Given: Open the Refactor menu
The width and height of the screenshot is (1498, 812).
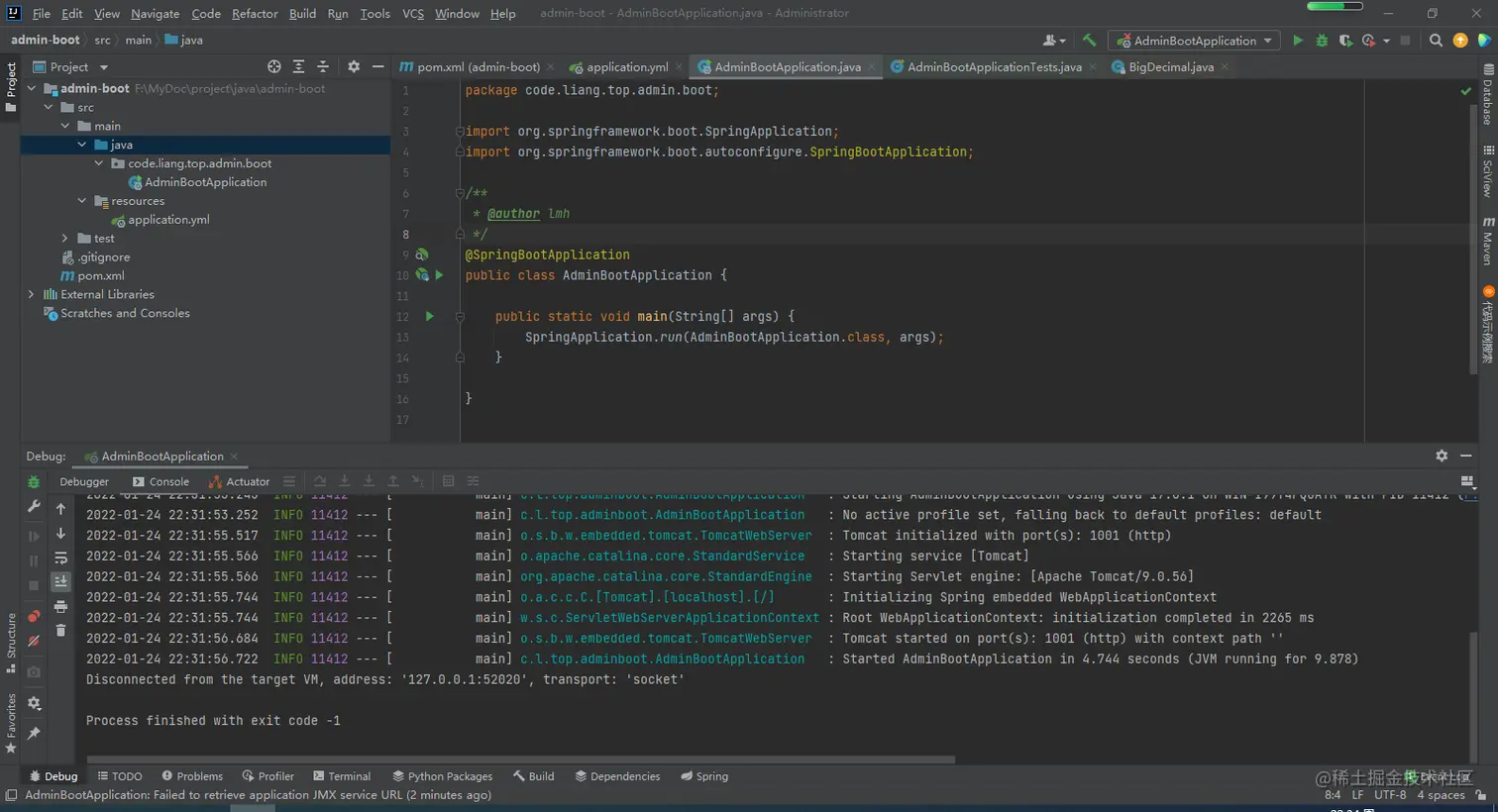Looking at the screenshot, I should pyautogui.click(x=255, y=13).
